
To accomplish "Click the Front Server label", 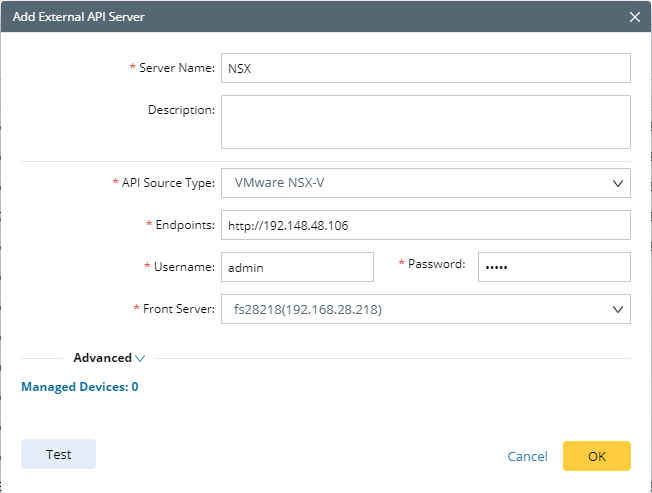I will (x=177, y=309).
